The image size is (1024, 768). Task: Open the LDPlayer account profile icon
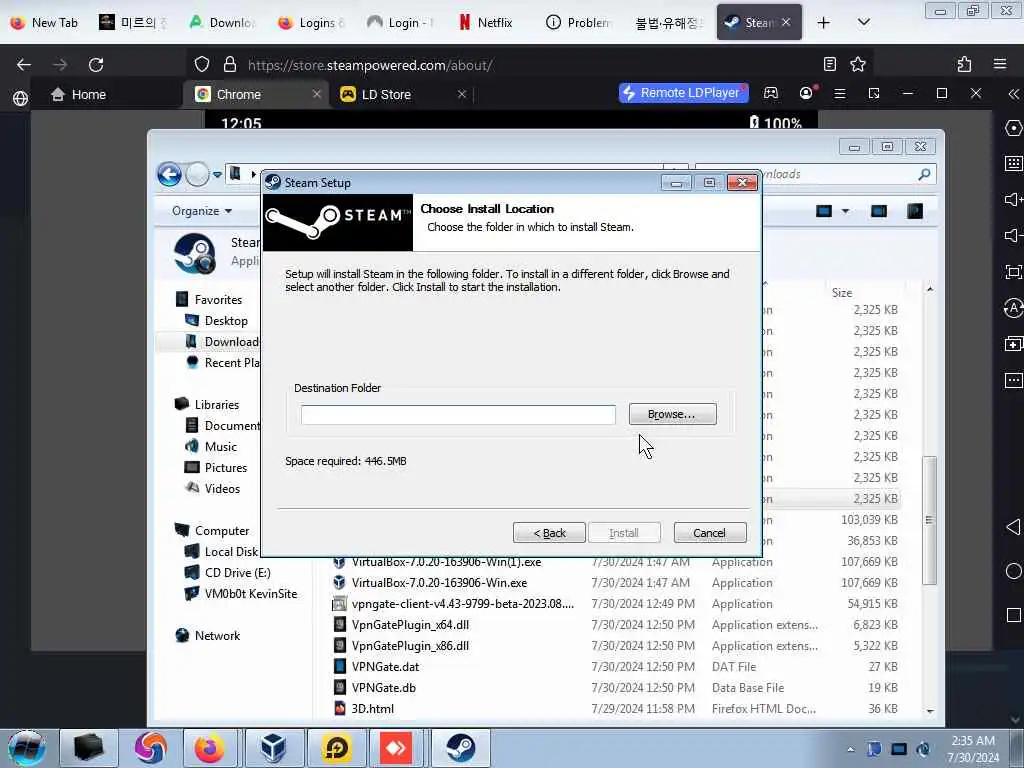tap(806, 93)
